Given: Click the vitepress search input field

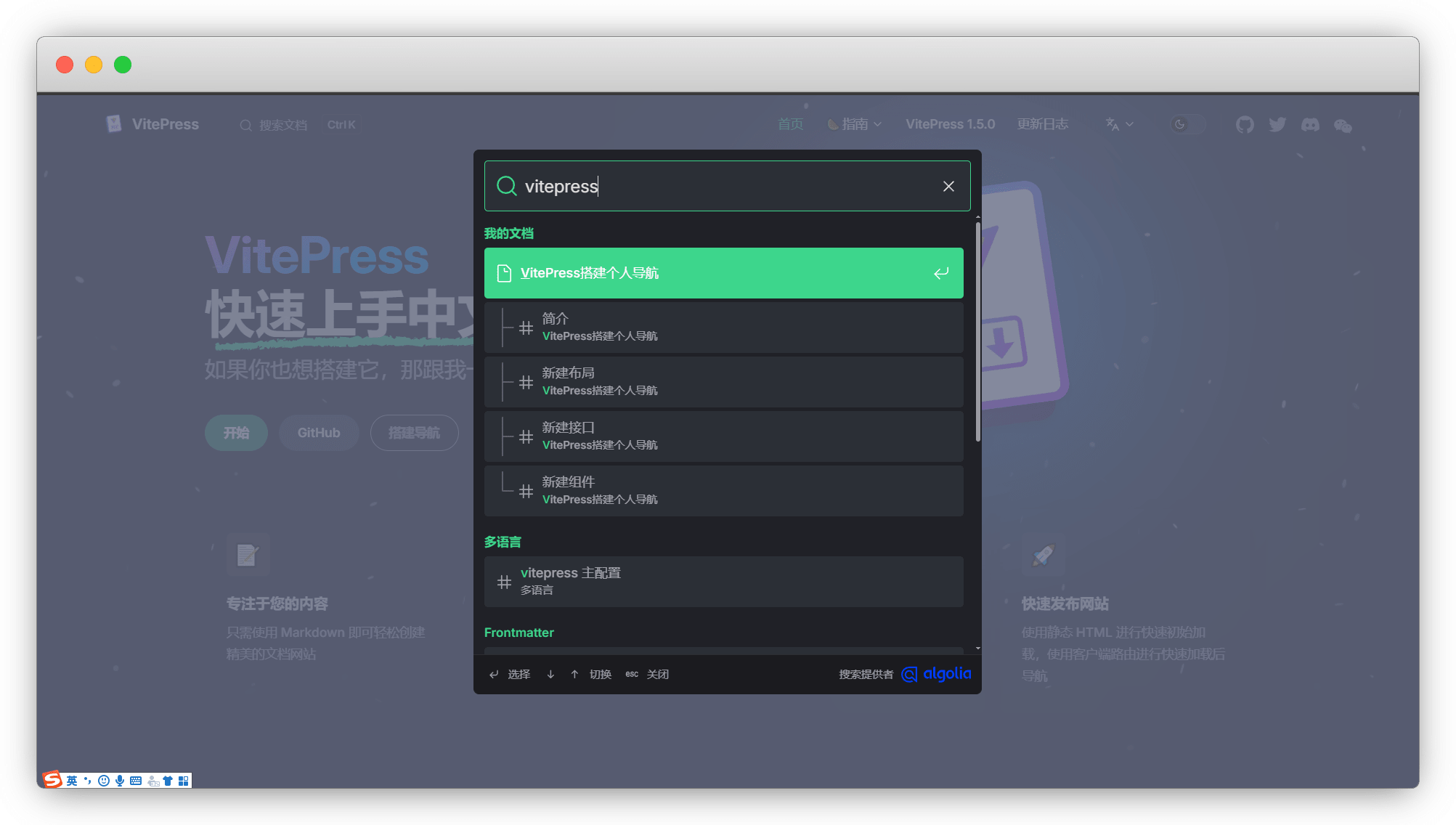Looking at the screenshot, I should click(726, 187).
